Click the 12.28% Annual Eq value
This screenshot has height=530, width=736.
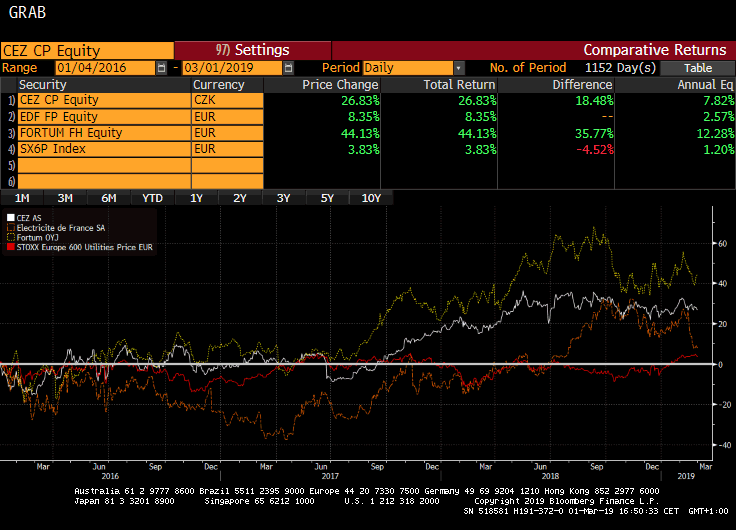click(715, 133)
